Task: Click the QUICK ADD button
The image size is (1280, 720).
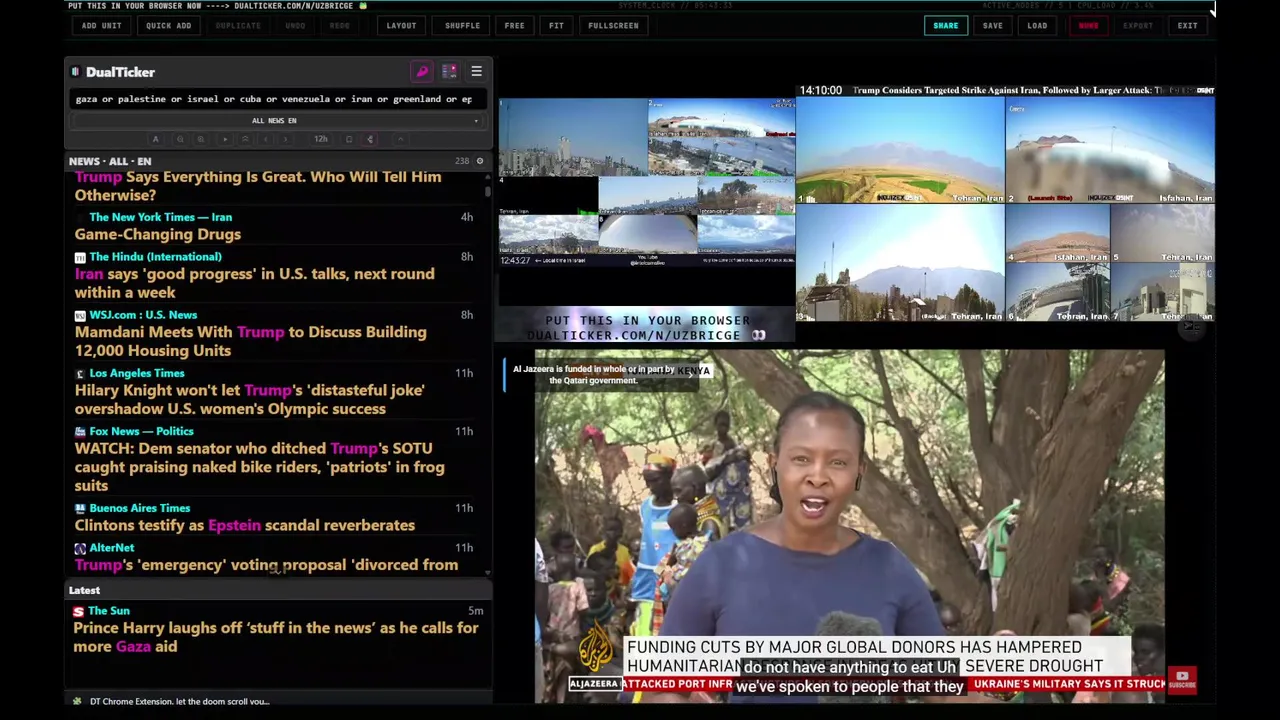Action: pyautogui.click(x=168, y=26)
